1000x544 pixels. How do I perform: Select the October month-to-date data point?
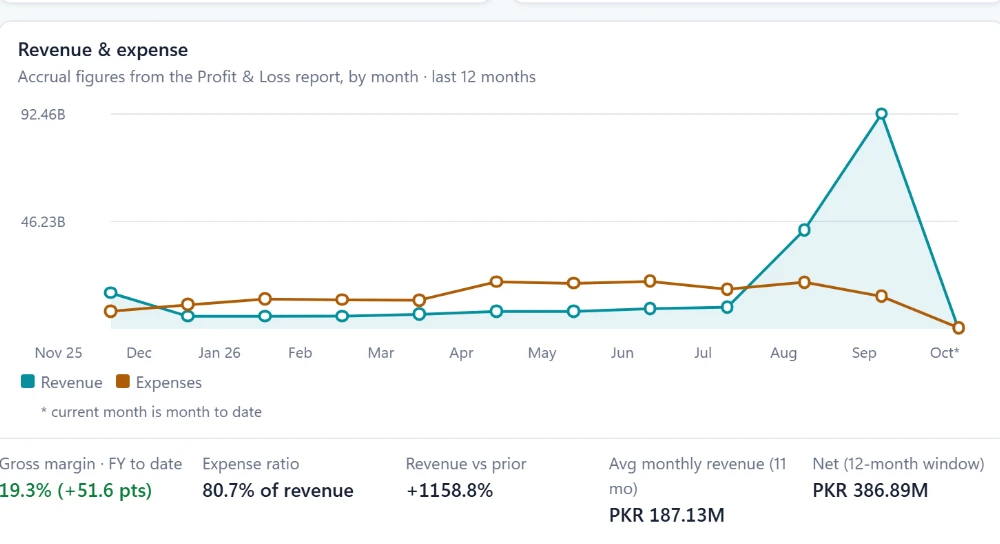958,328
